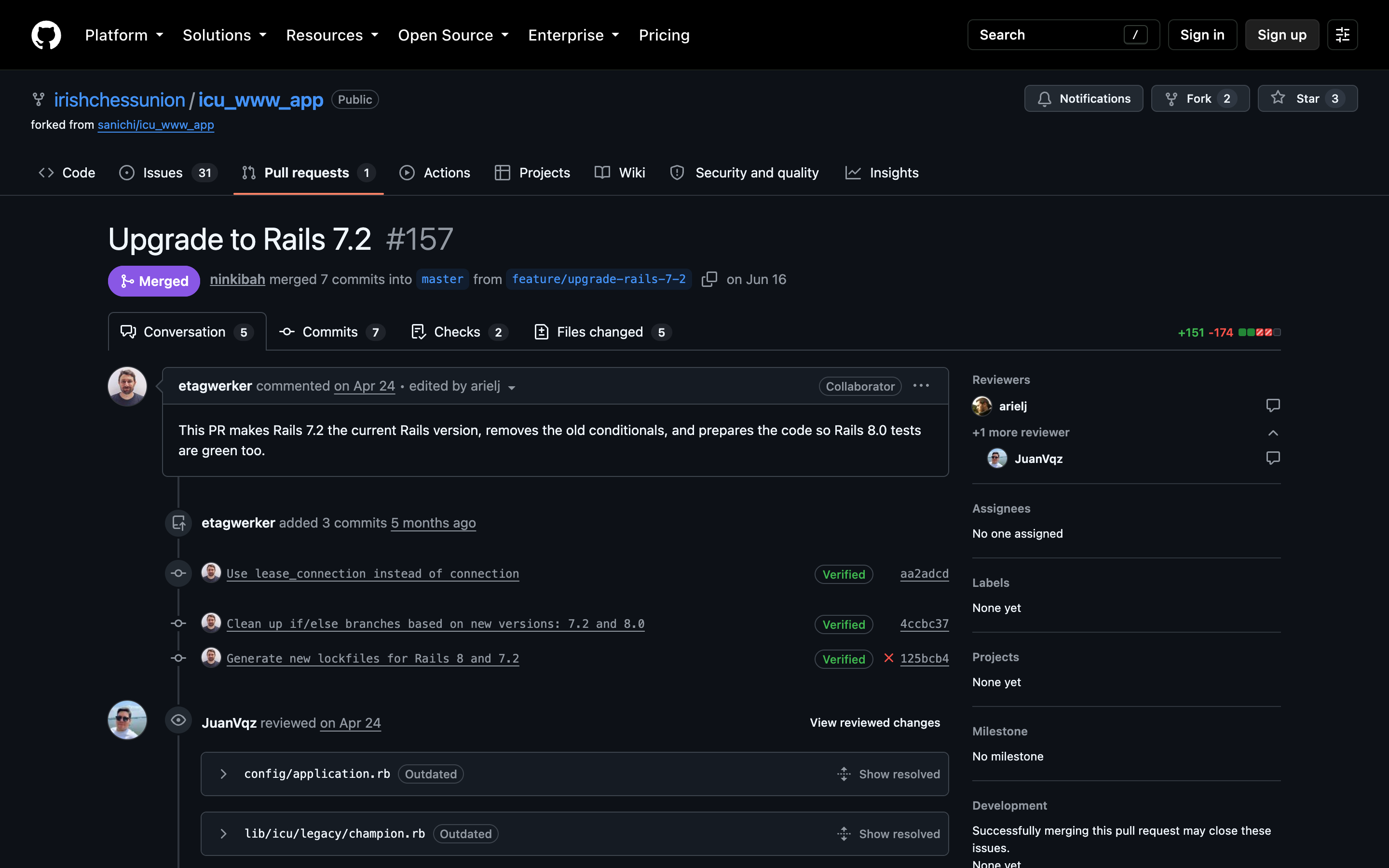Copy the feature/upgrade-rails-7-2 branch name icon
The width and height of the screenshot is (1389, 868).
point(709,279)
